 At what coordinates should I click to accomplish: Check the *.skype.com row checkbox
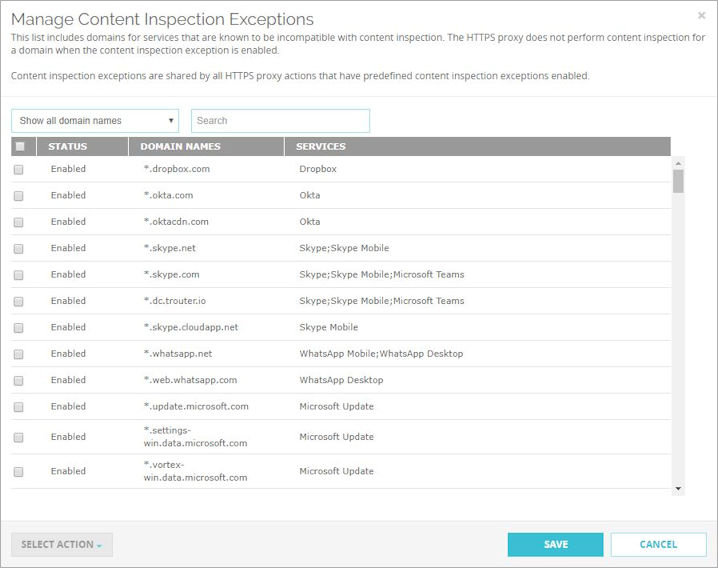[x=18, y=275]
